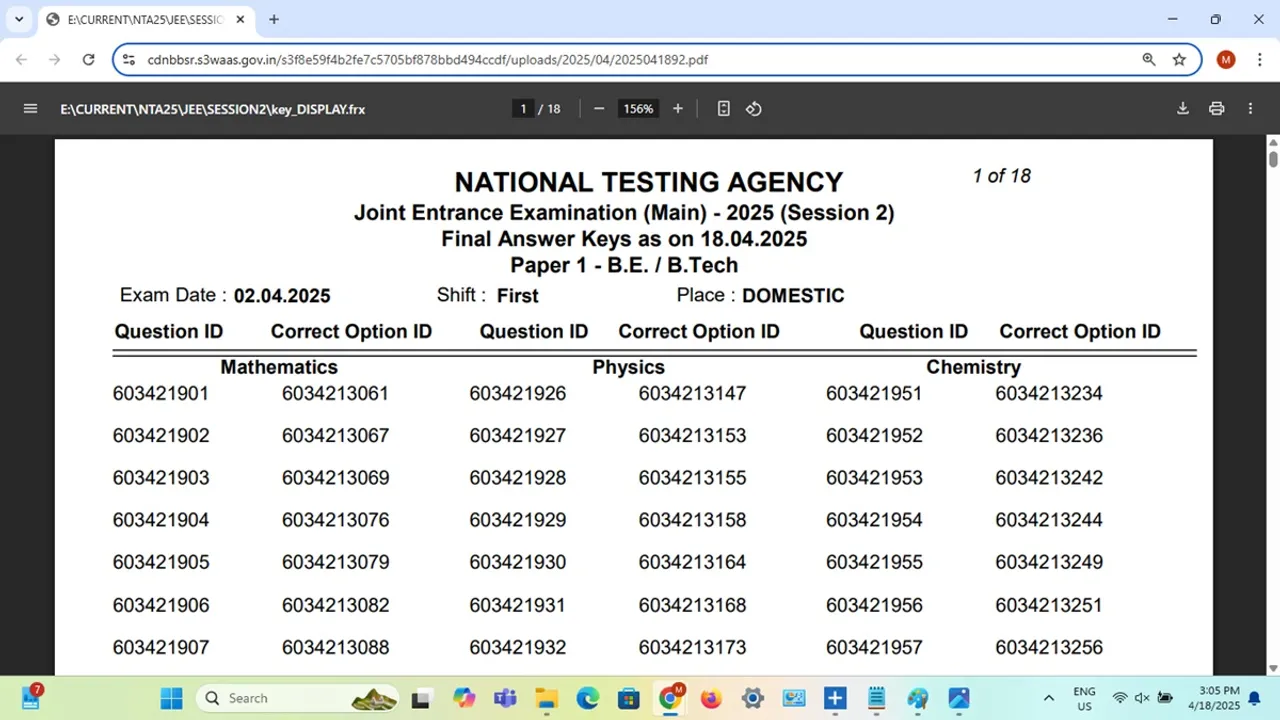Viewport: 1280px width, 720px height.
Task: Open Notepad icon on taskbar
Action: (876, 698)
